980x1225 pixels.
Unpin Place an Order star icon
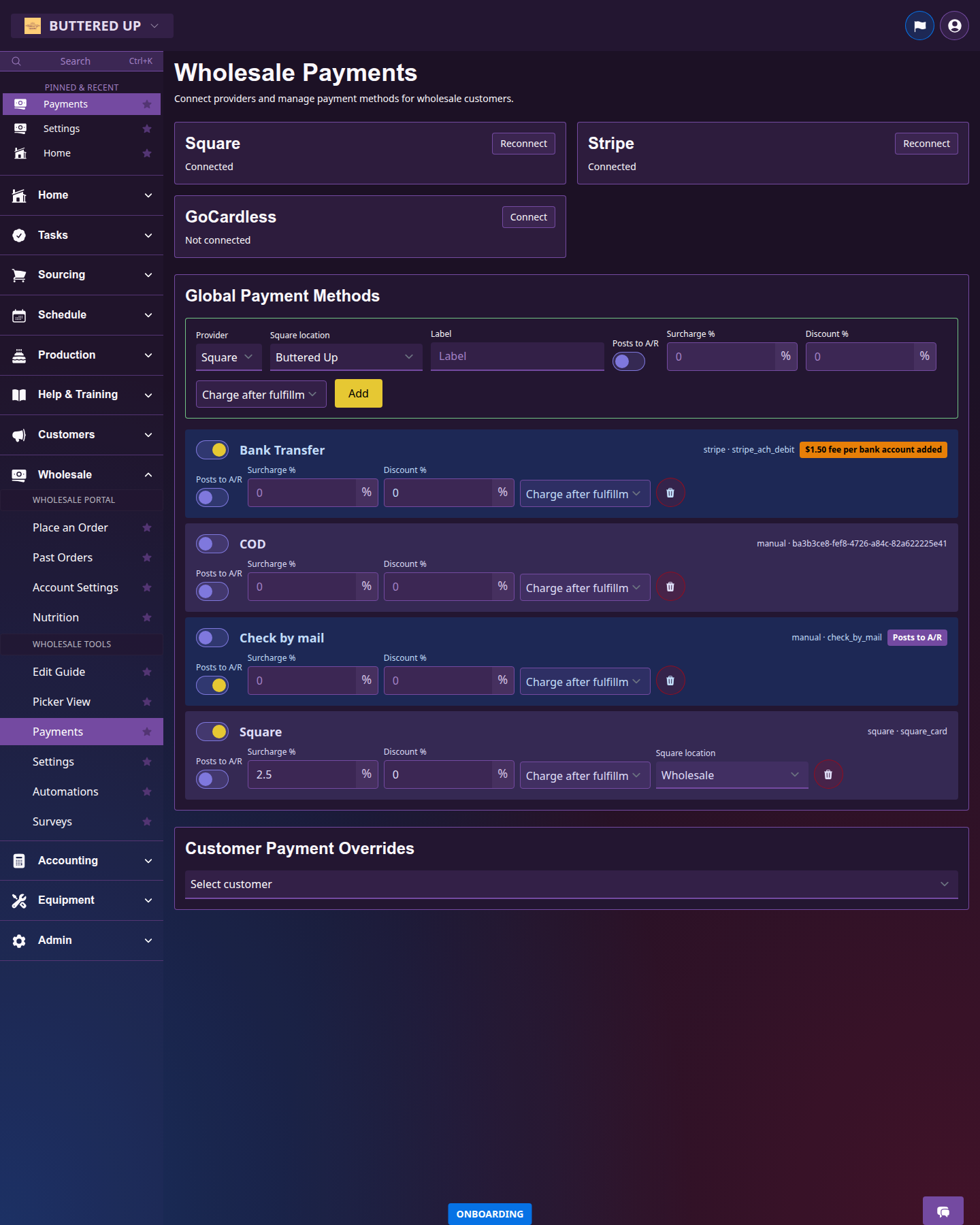coord(146,527)
